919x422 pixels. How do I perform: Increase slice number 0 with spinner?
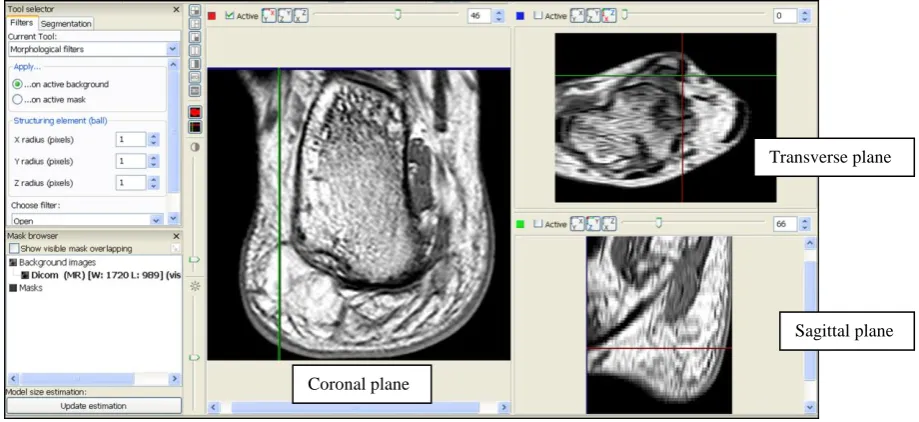coord(806,12)
